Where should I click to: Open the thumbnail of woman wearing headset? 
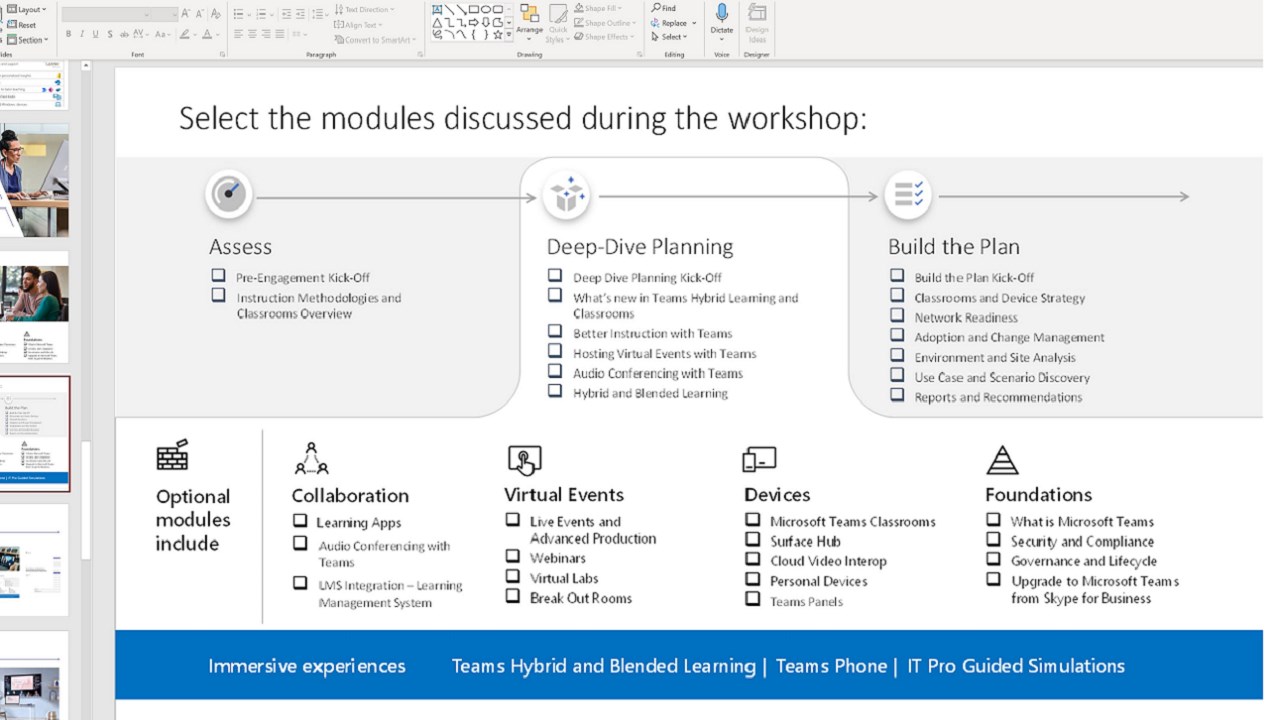34,180
